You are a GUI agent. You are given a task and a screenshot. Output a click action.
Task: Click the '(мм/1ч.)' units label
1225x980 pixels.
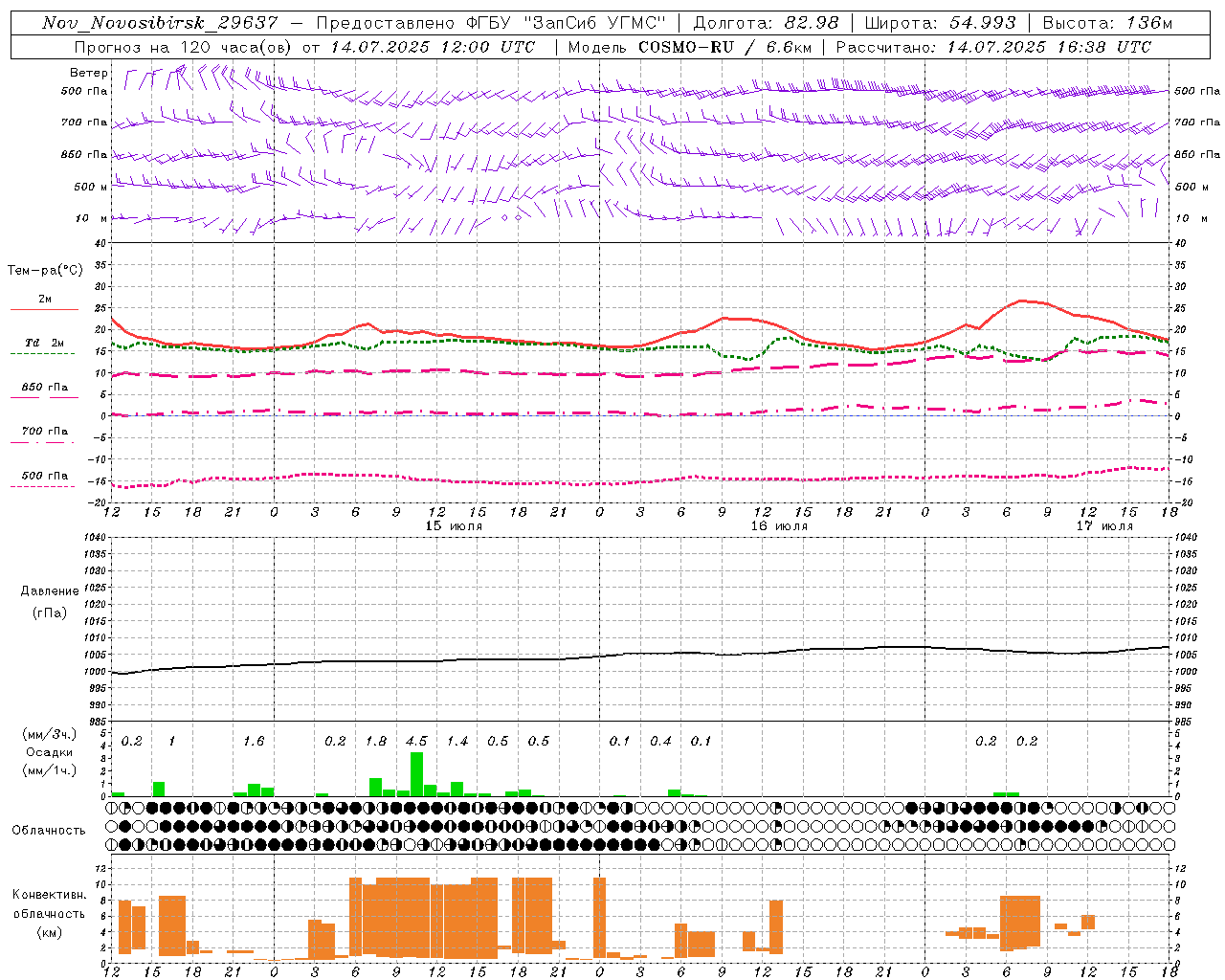50,770
